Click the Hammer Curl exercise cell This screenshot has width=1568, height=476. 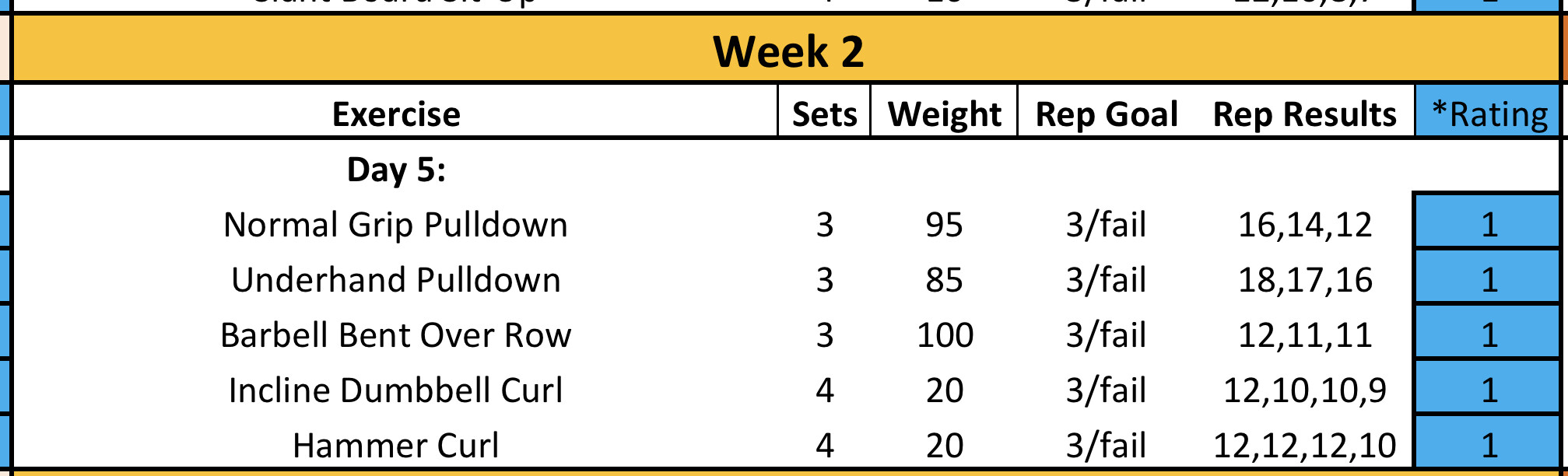click(x=396, y=446)
